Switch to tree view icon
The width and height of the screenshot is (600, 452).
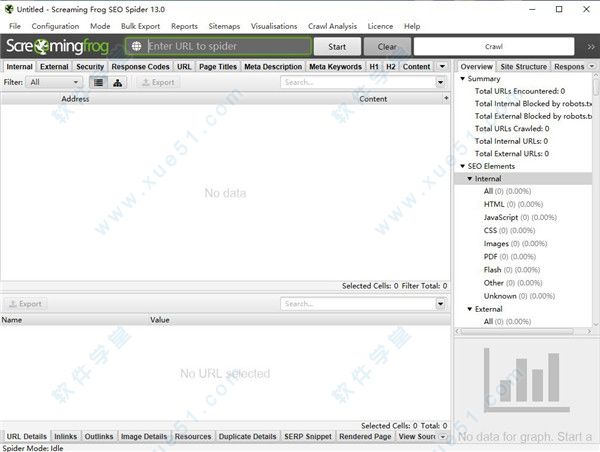coord(117,82)
